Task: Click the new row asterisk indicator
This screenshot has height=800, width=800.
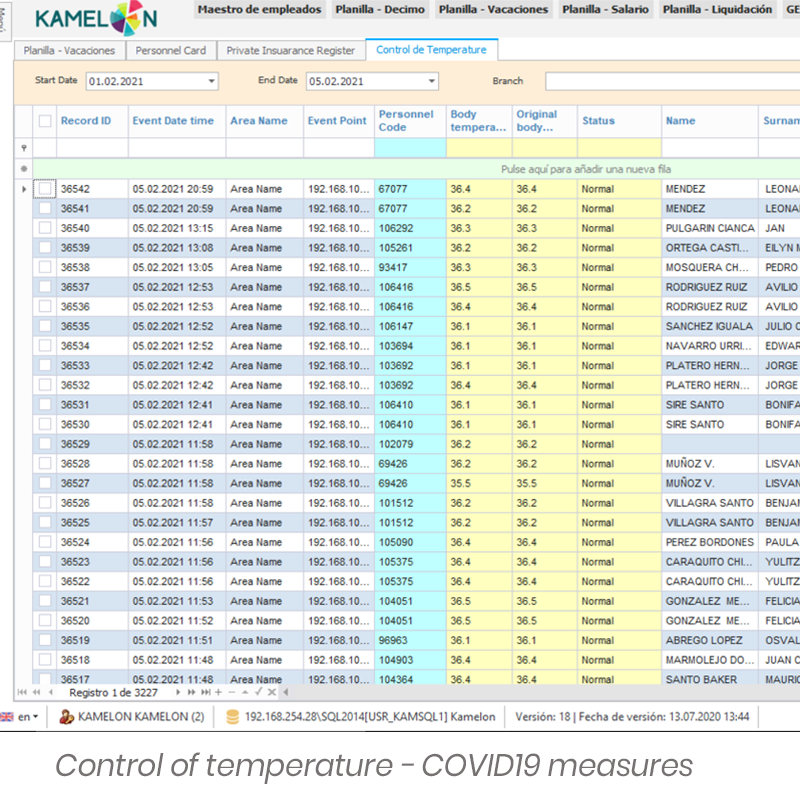Action: (23, 169)
